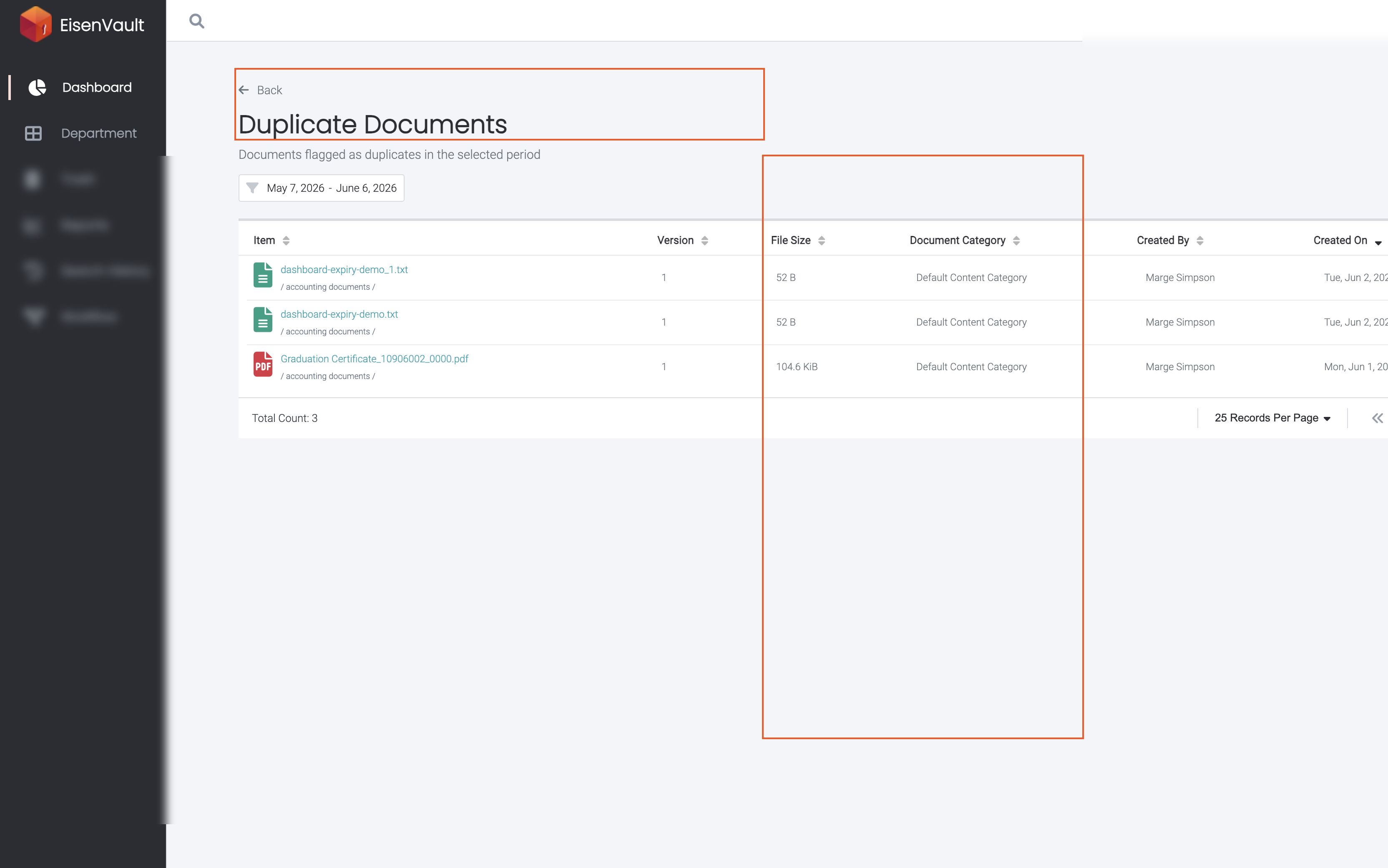Sort by Item column arrows
This screenshot has height=868, width=1388.
point(286,241)
